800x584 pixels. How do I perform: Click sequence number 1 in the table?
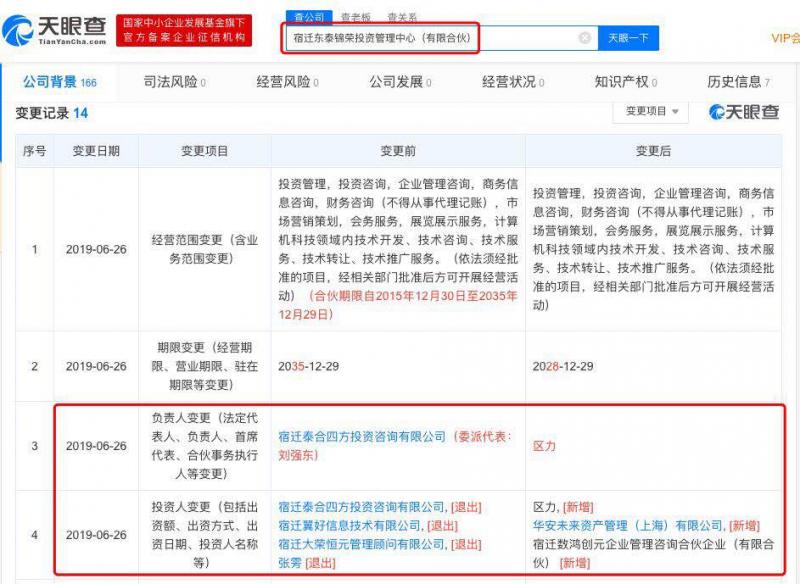(x=35, y=249)
